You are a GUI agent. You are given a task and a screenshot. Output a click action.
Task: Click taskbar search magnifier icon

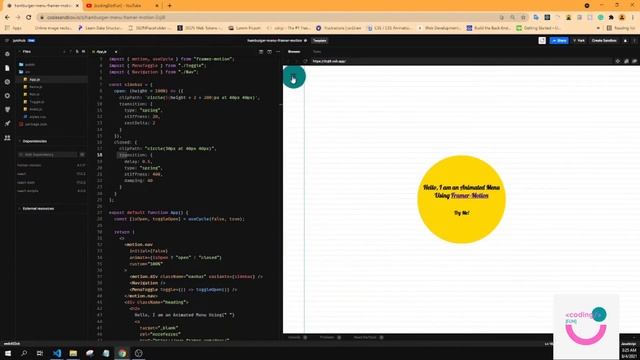coord(24,353)
